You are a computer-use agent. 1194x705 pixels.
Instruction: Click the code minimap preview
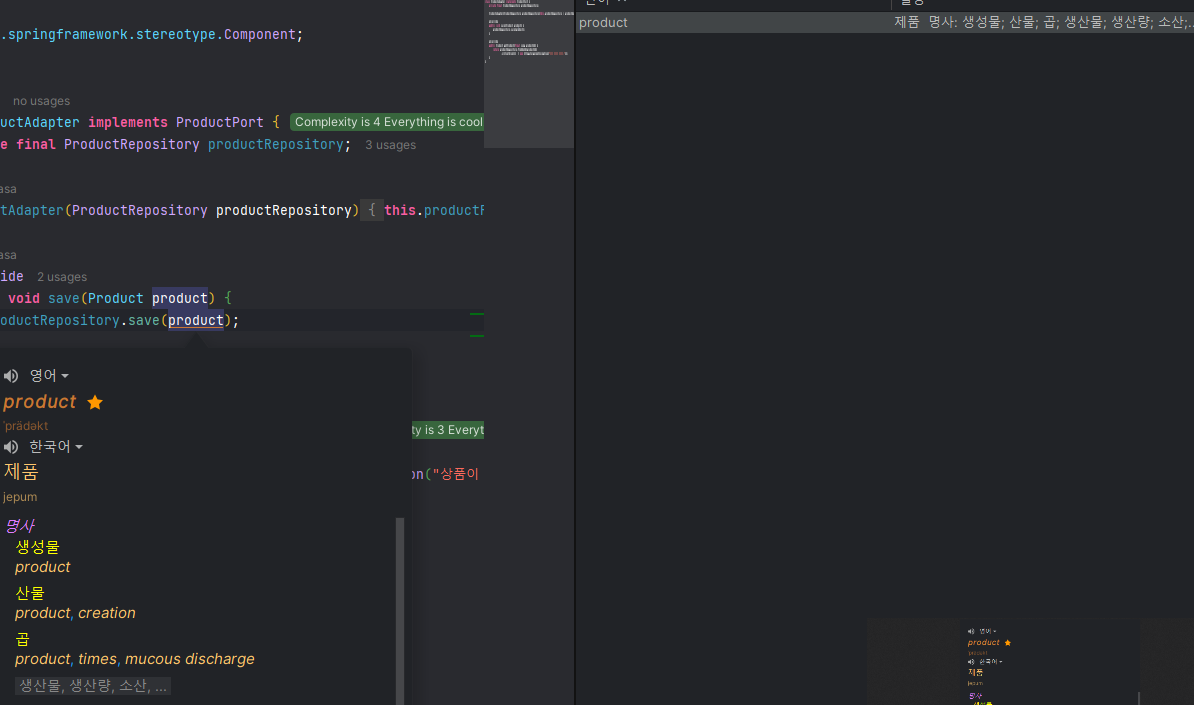529,74
